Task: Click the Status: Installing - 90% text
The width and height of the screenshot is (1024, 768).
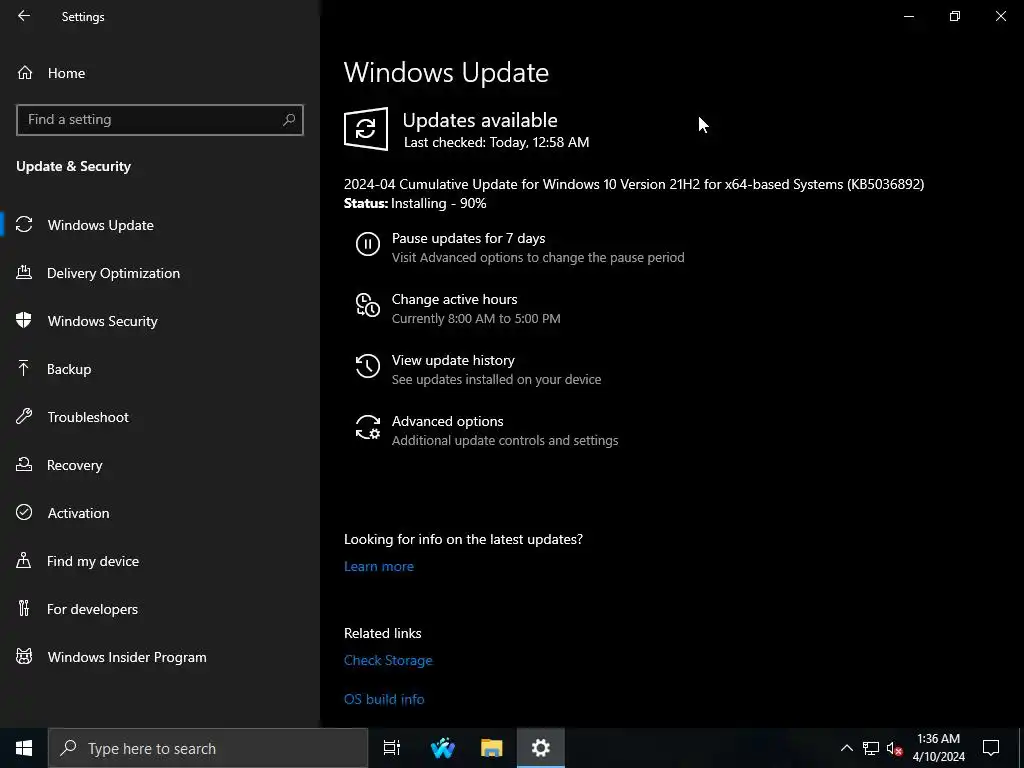Action: point(415,203)
